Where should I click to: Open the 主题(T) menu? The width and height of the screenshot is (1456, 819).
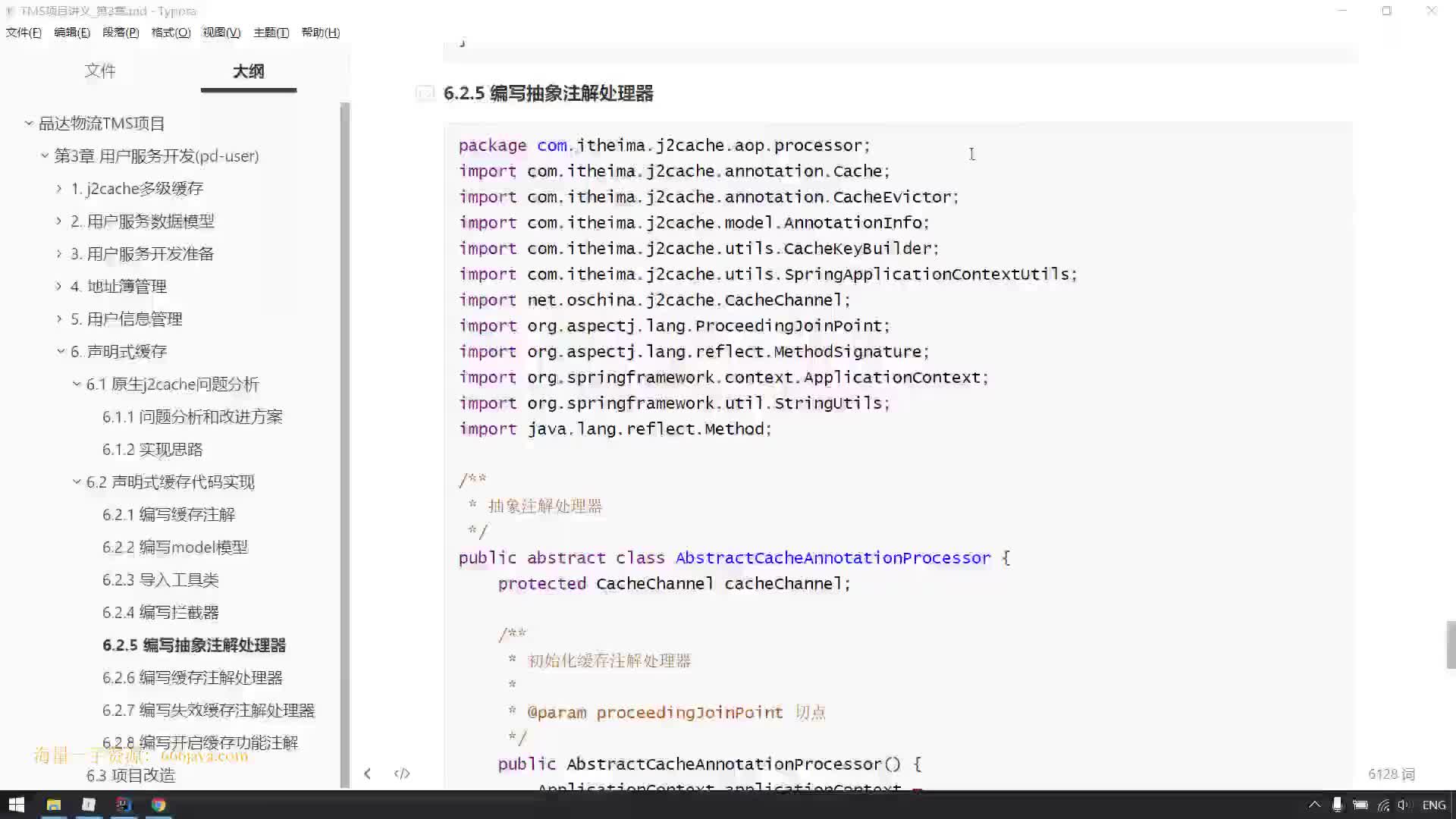(271, 33)
